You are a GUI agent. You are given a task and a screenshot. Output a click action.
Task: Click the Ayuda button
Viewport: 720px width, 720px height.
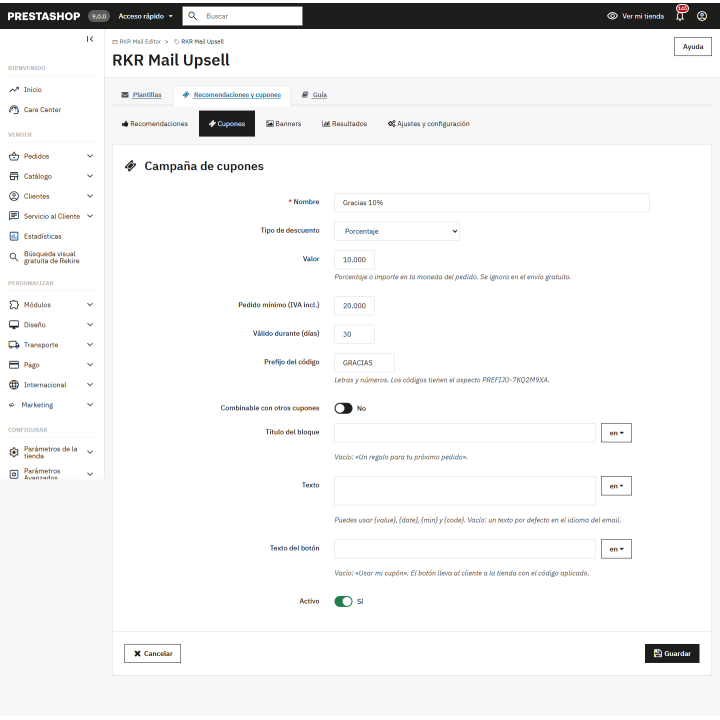click(x=692, y=46)
